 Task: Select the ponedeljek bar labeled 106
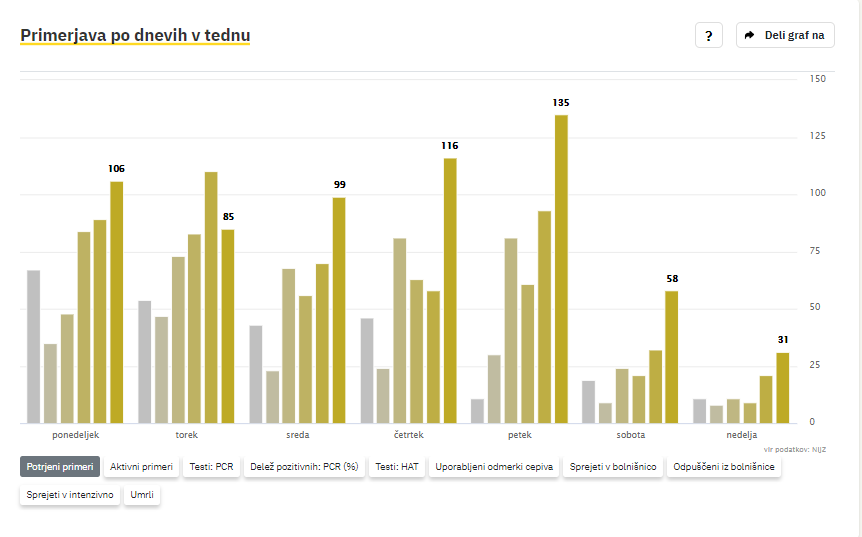[x=117, y=302]
